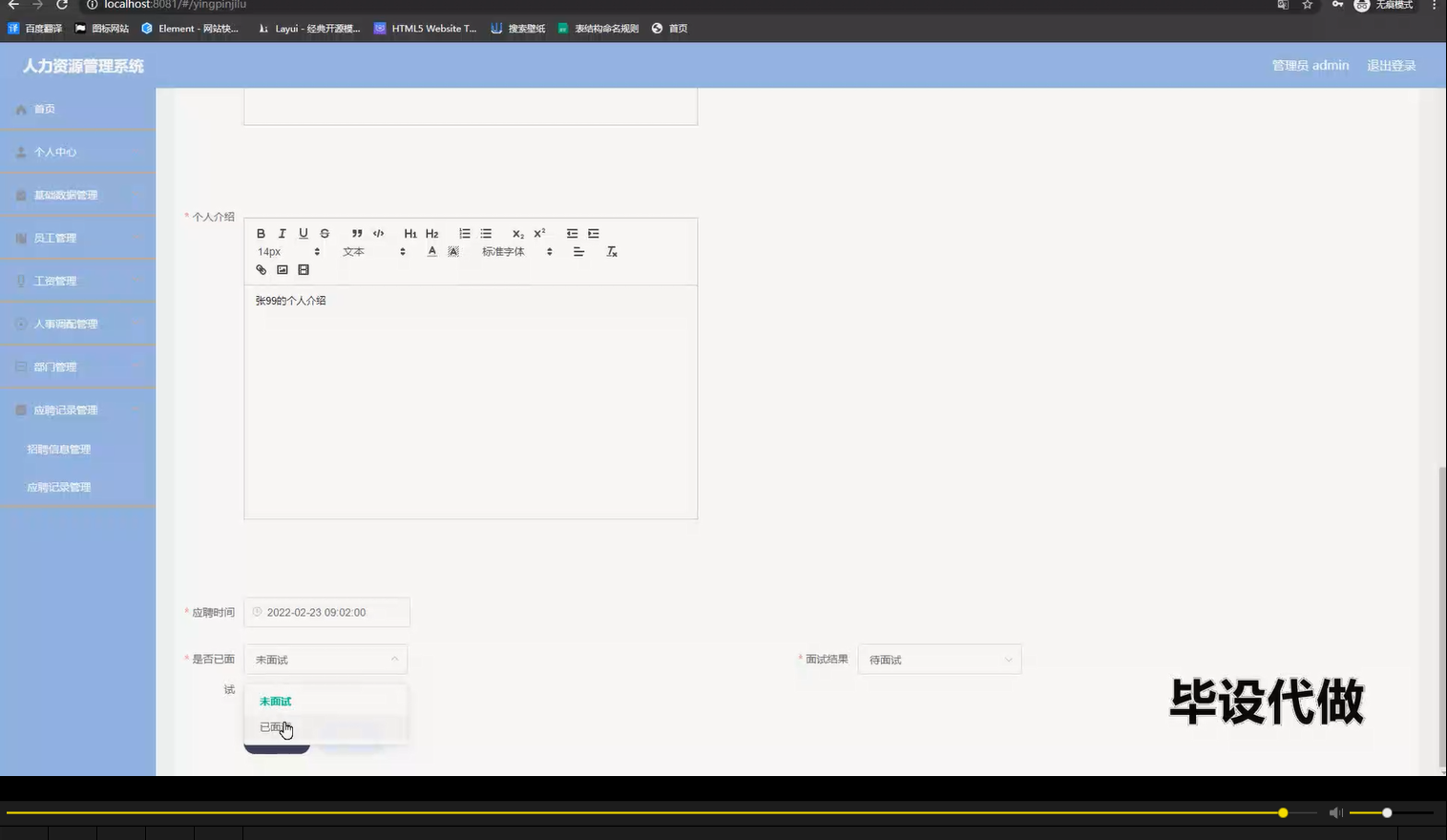This screenshot has height=840, width=1447.
Task: Toggle italic formatting in the editor
Action: tap(282, 234)
